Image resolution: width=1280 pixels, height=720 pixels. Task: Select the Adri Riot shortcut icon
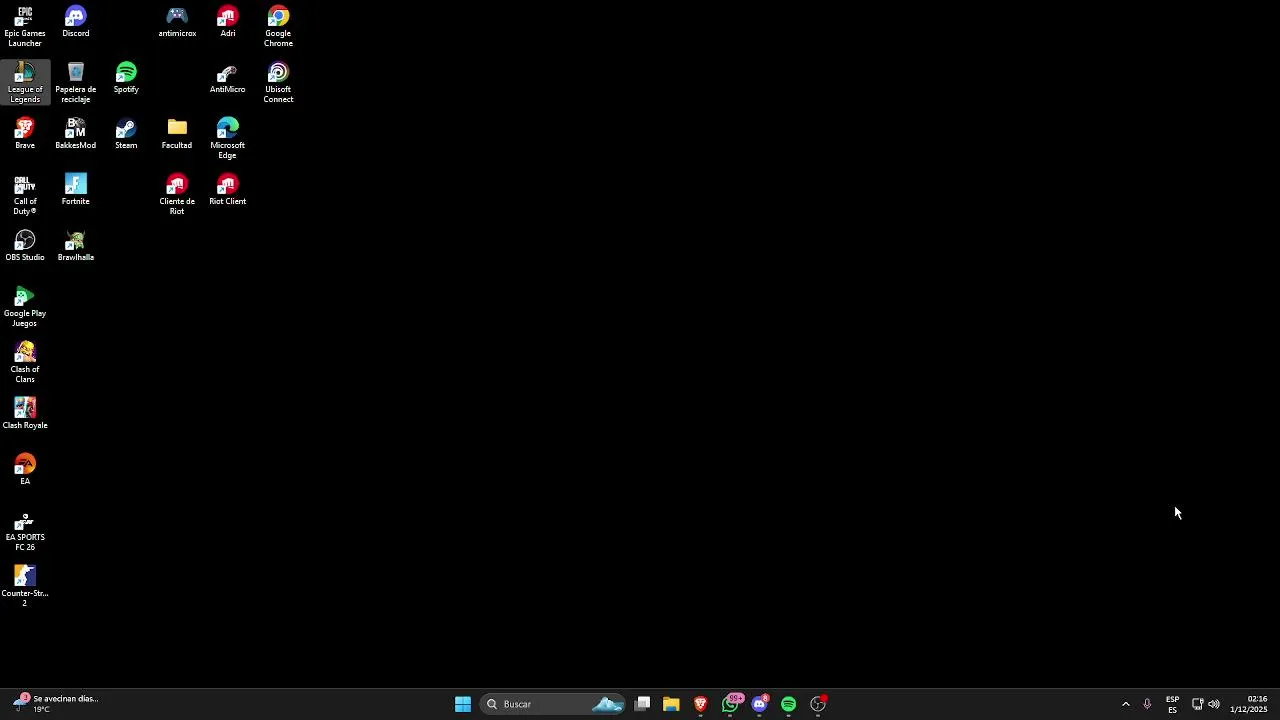(x=228, y=22)
